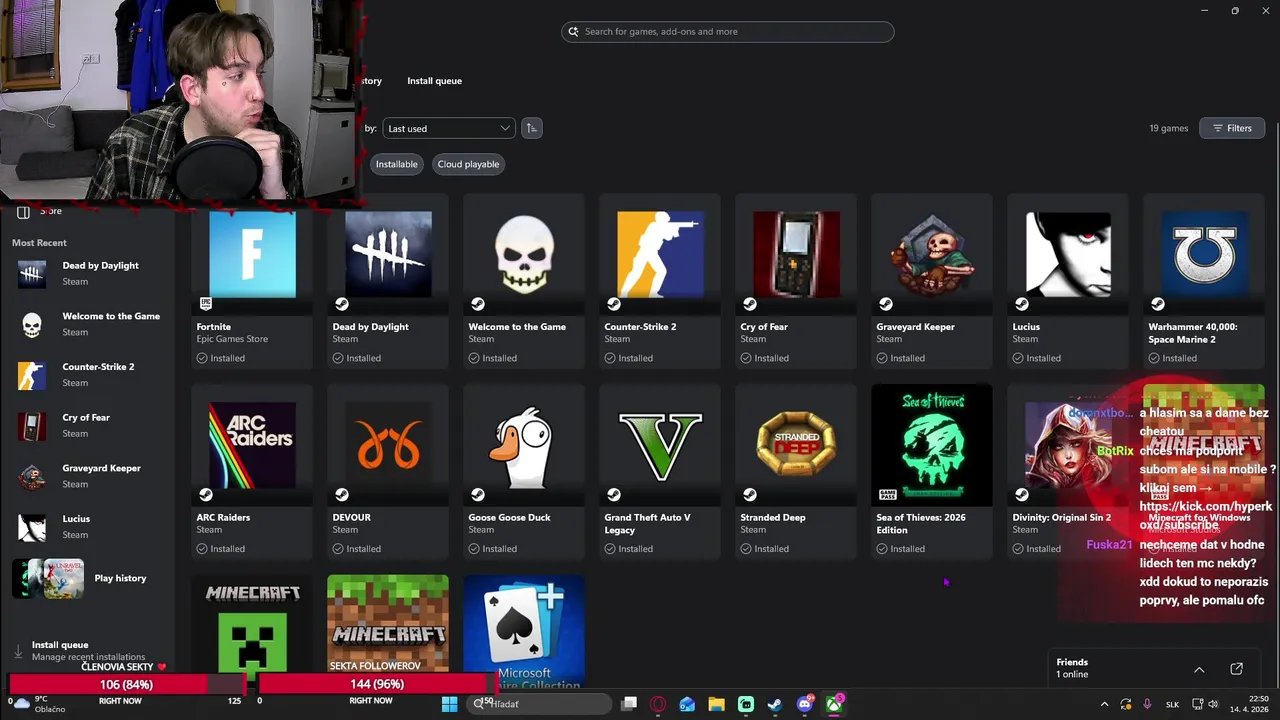Click the Grand Theft Auto V Legacy cover

click(x=660, y=445)
